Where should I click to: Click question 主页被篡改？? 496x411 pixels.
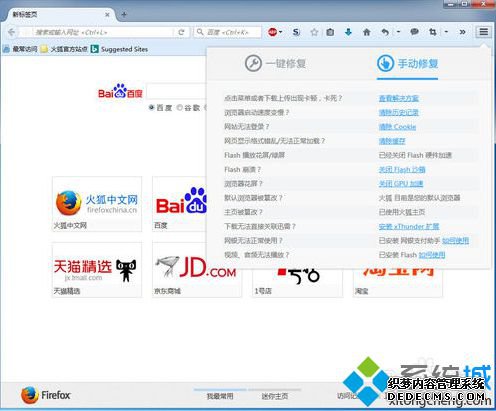tap(243, 212)
